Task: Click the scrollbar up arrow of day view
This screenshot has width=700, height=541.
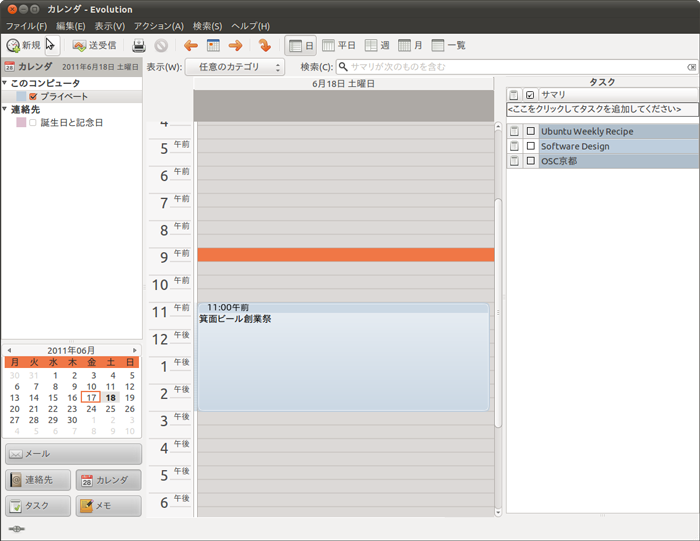Action: pos(498,127)
